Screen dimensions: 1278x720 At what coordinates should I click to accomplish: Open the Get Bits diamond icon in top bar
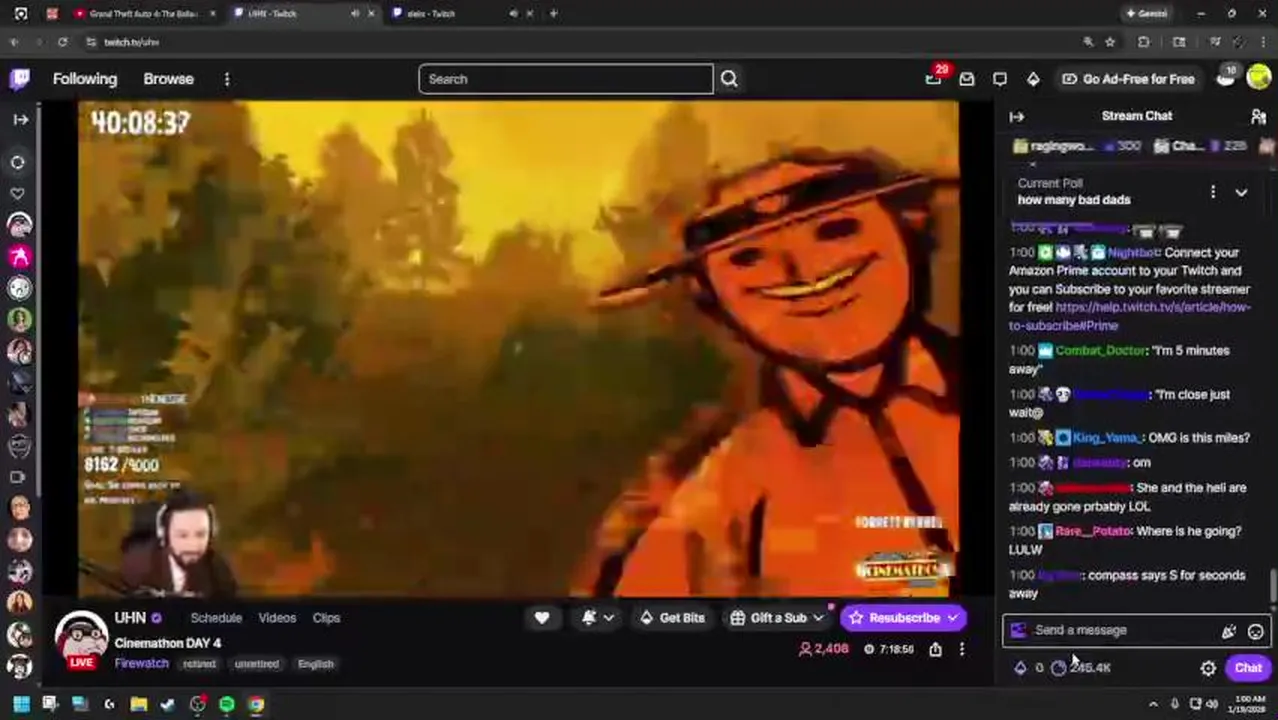(x=1033, y=79)
